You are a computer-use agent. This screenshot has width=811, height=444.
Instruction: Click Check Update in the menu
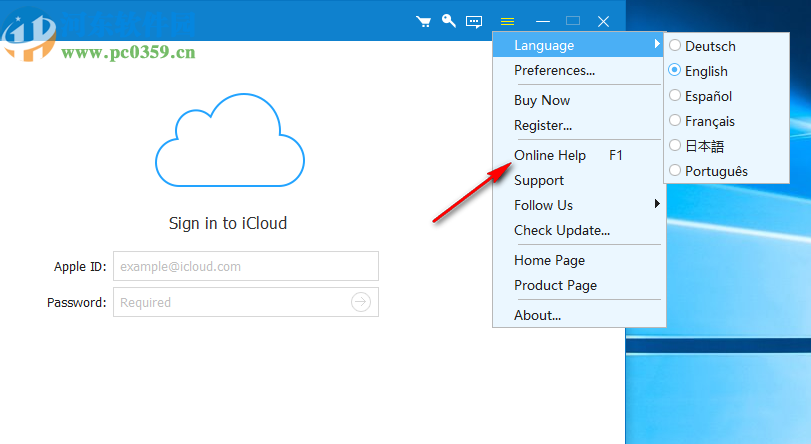point(561,230)
